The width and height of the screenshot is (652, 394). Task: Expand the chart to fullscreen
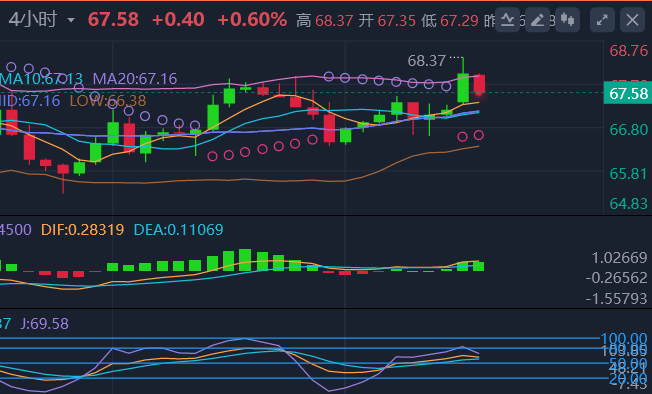point(602,20)
